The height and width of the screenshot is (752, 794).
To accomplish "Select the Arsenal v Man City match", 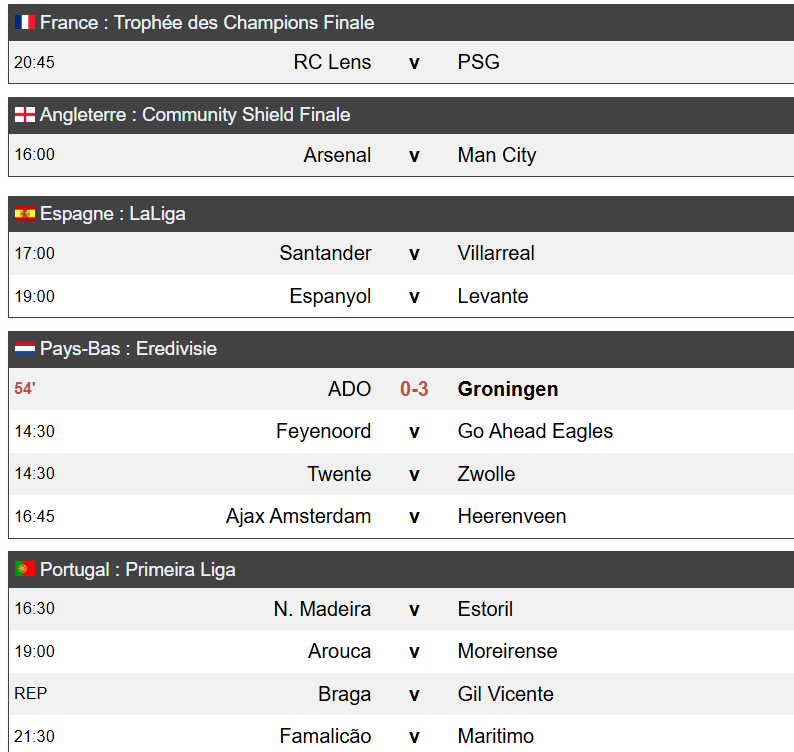I will (401, 155).
